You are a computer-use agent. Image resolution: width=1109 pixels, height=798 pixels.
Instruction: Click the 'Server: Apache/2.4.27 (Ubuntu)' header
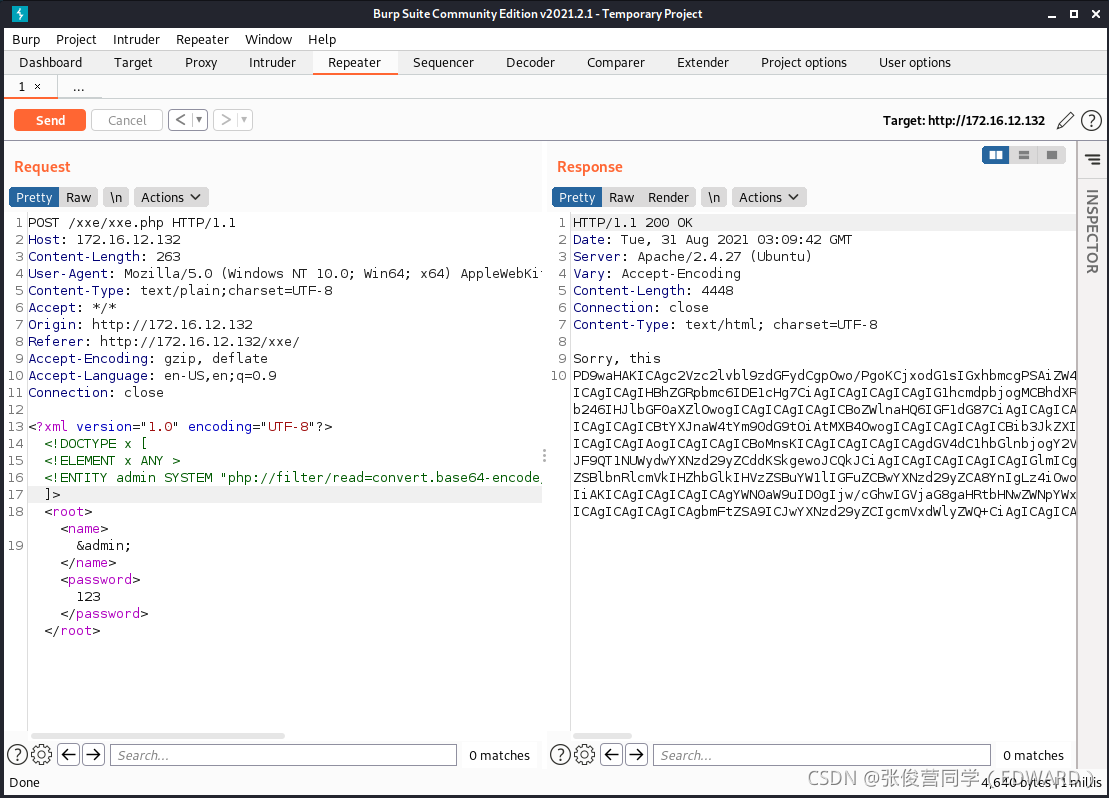coord(692,257)
